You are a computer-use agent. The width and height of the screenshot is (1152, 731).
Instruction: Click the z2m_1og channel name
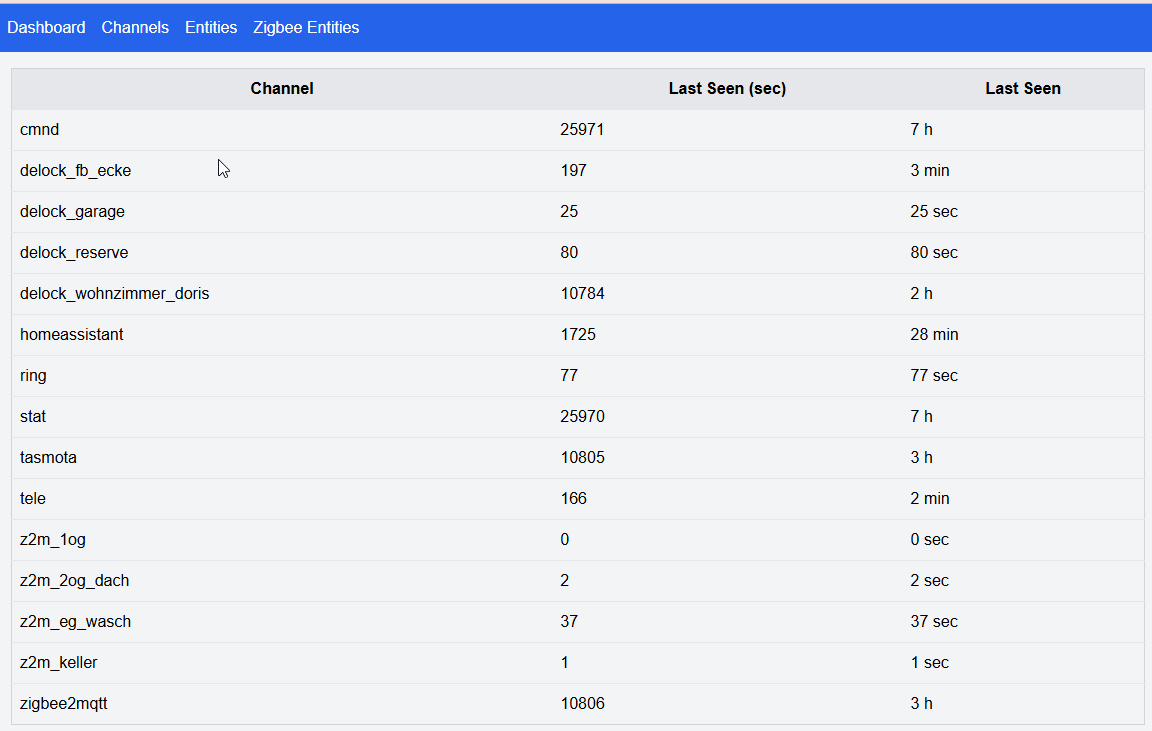(x=53, y=540)
